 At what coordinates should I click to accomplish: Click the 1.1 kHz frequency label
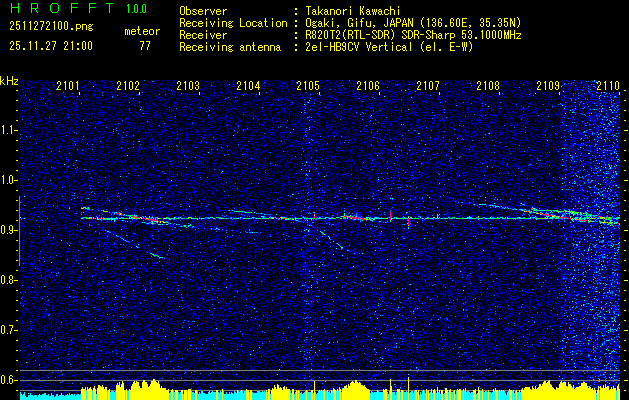7,130
